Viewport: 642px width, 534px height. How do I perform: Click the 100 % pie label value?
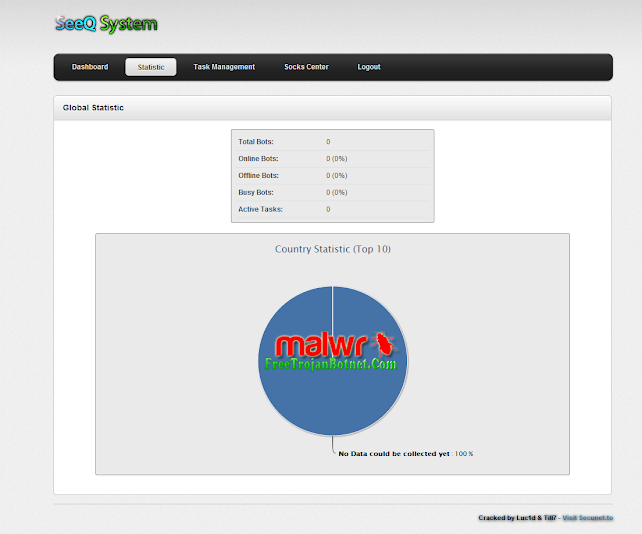464,454
